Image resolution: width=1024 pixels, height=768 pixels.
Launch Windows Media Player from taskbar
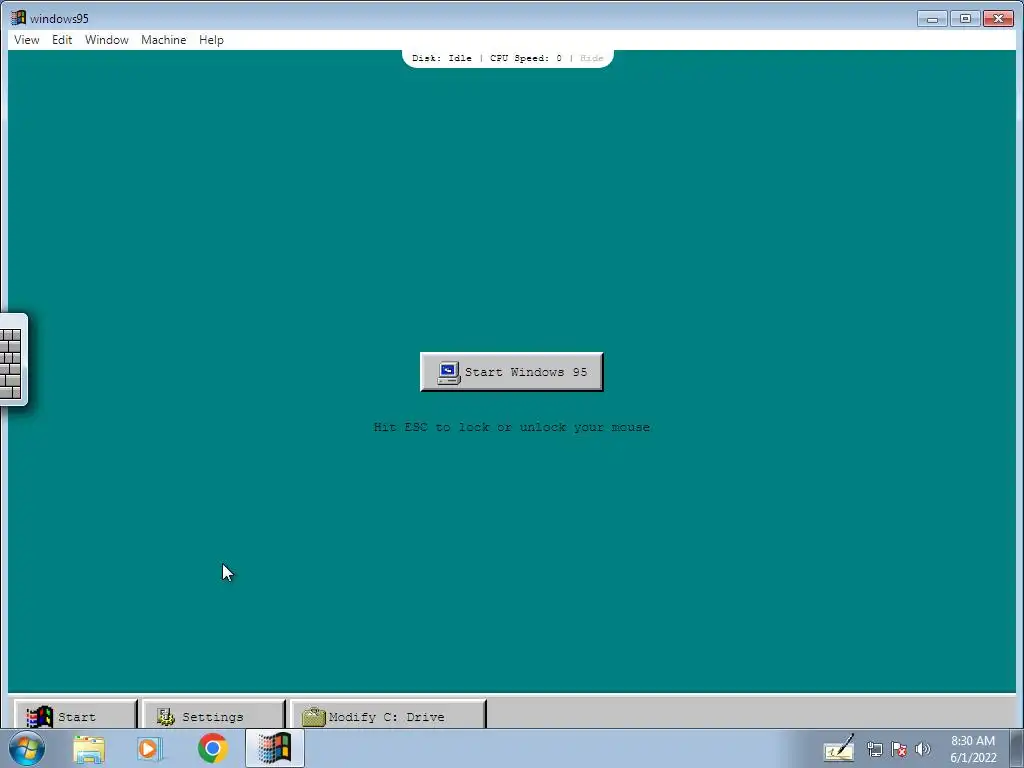149,749
